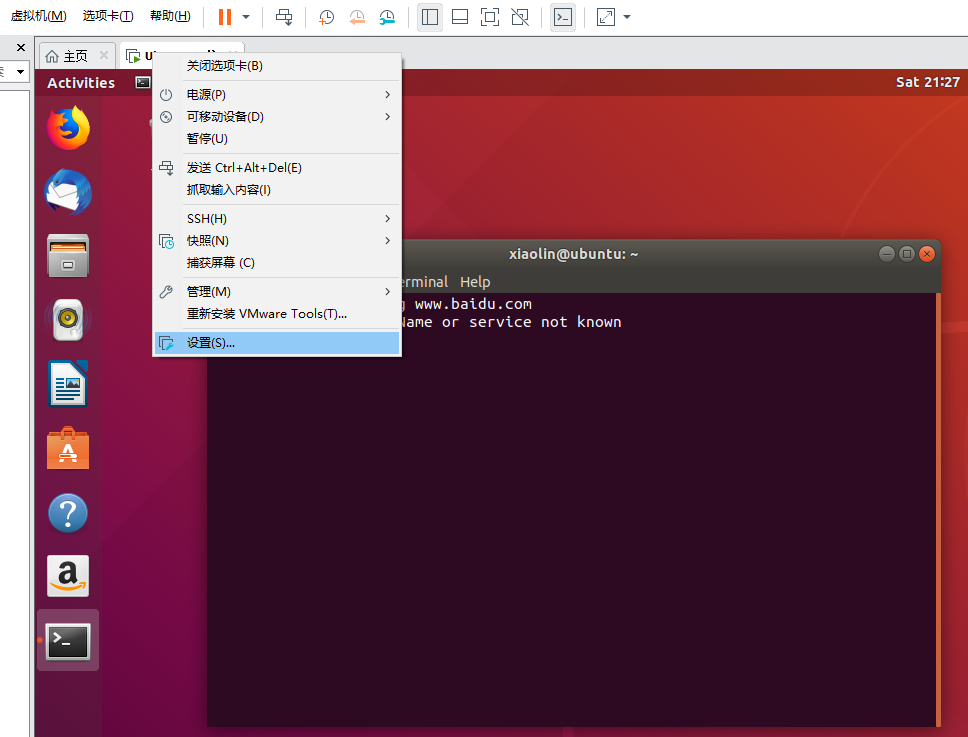The image size is (968, 737).
Task: Open the Sat 21:27 clock menu
Action: [927, 82]
